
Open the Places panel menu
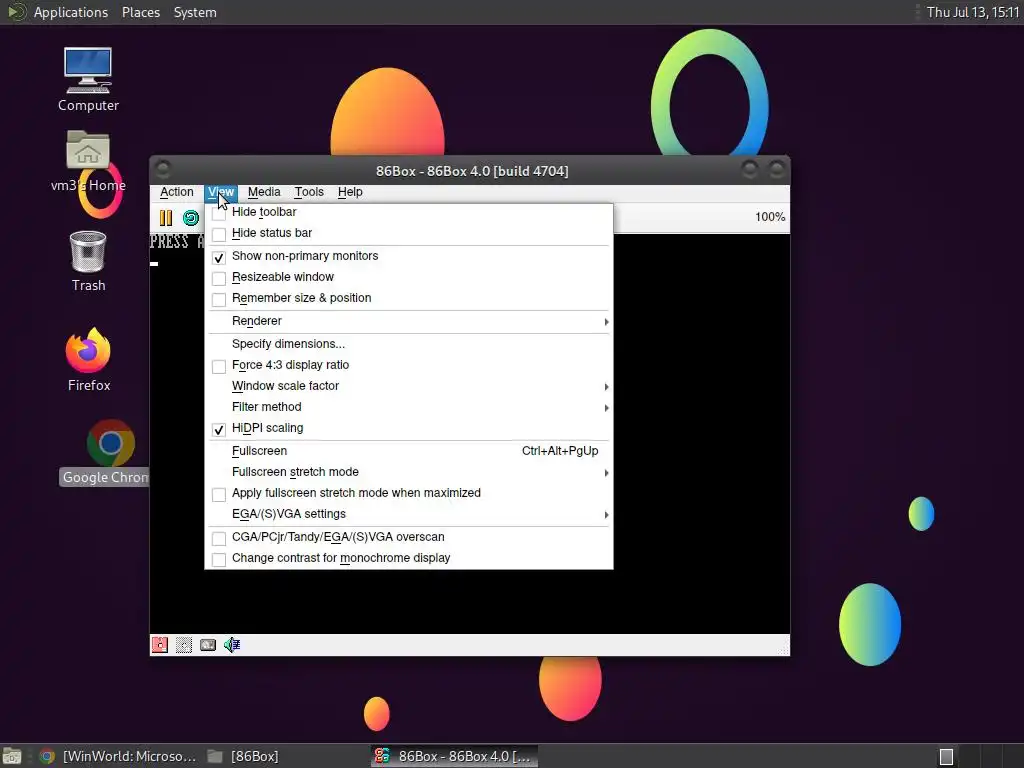pos(140,12)
